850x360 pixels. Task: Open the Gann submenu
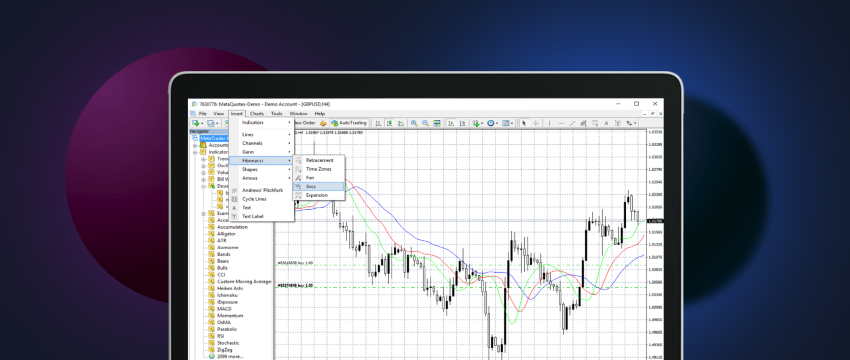click(262, 152)
